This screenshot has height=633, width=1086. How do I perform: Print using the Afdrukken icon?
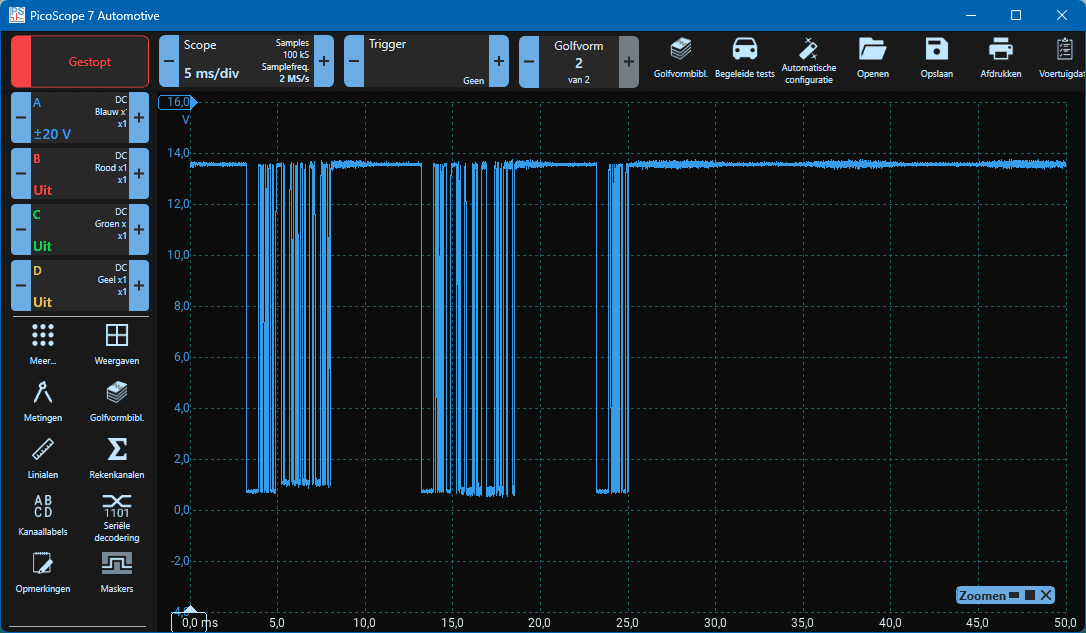coord(1000,57)
